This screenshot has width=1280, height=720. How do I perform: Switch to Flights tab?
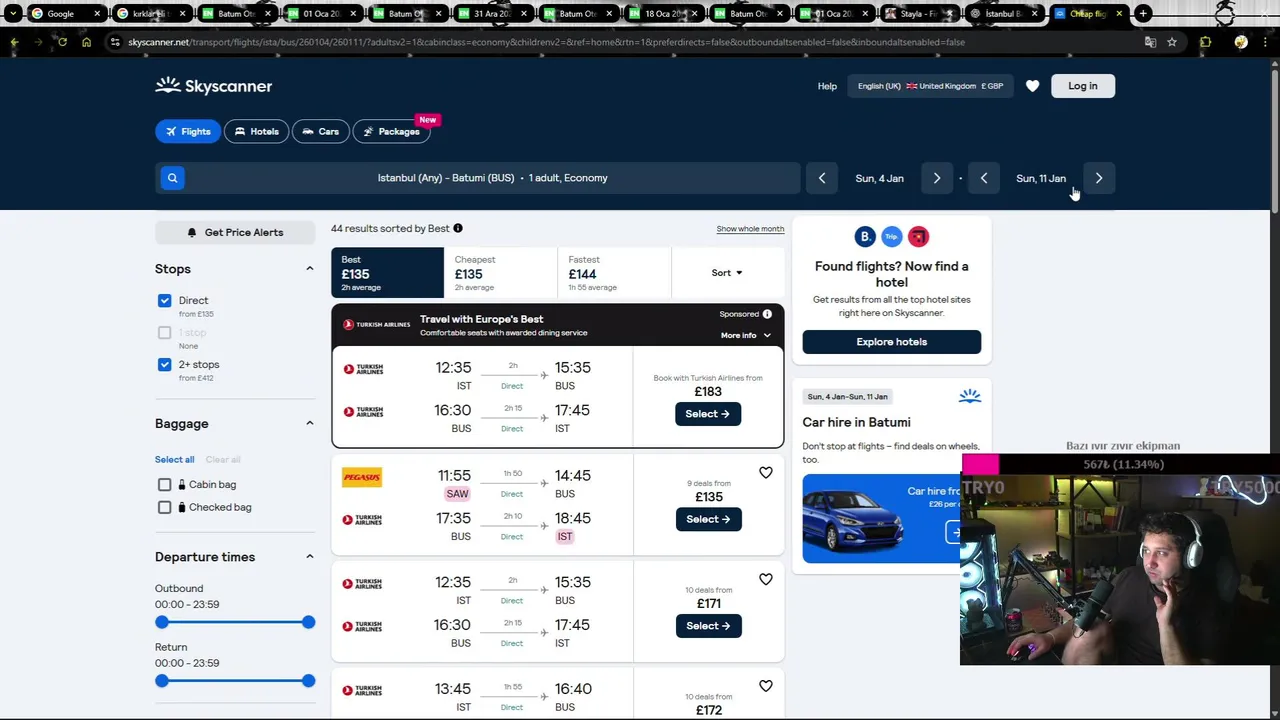pyautogui.click(x=188, y=131)
